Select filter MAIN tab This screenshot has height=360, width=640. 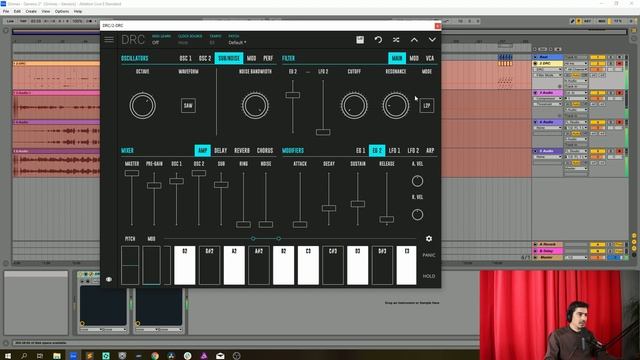click(x=397, y=58)
